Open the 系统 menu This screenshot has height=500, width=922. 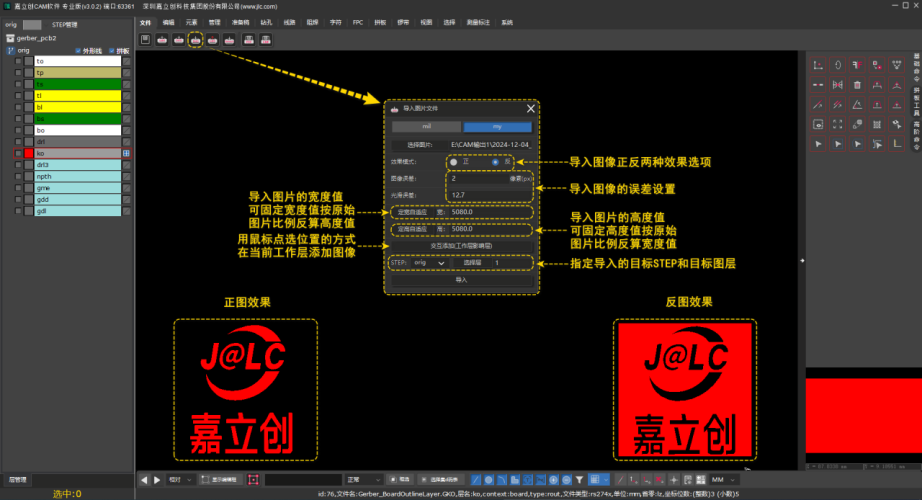click(x=507, y=22)
